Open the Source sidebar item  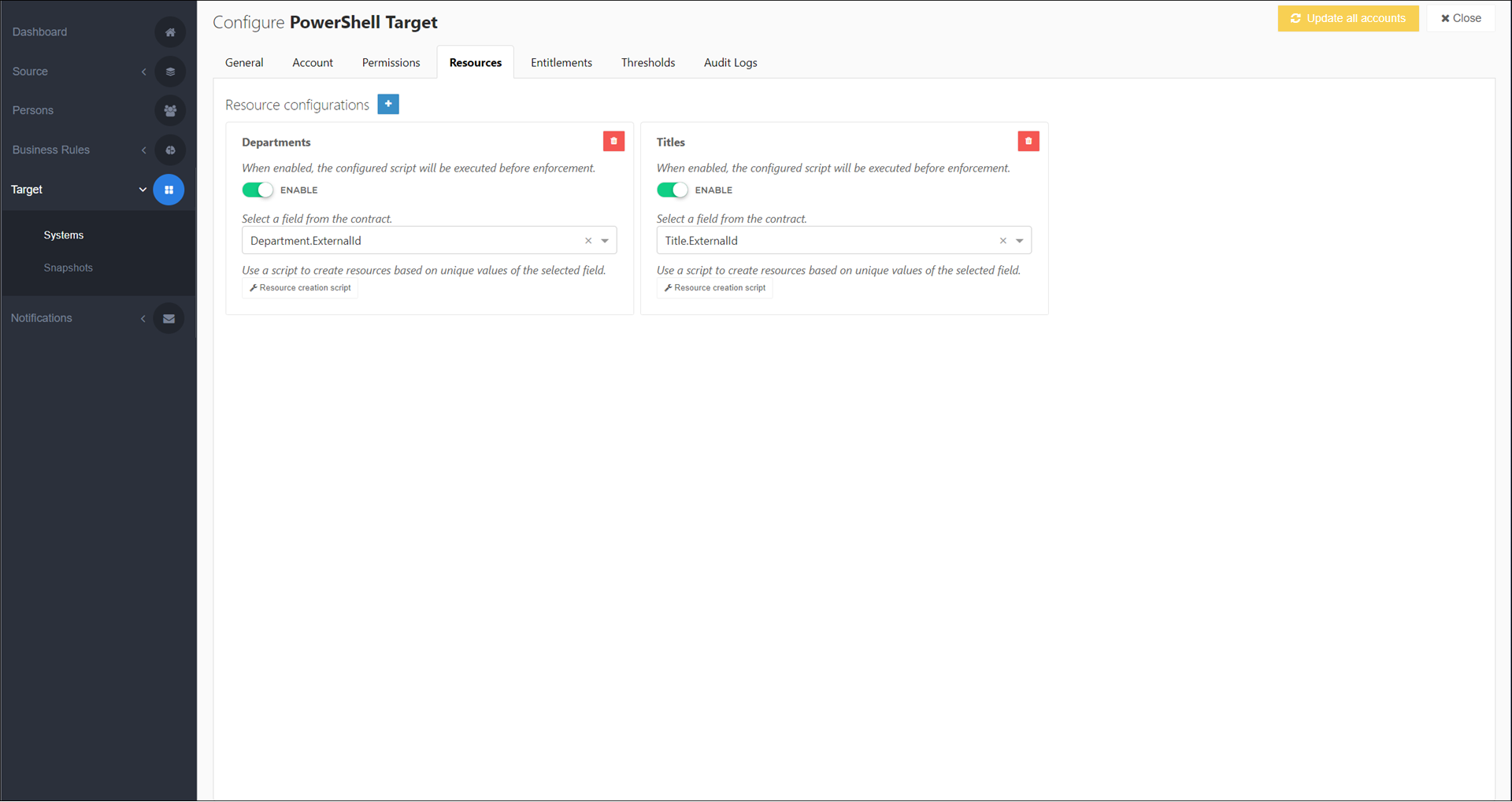30,72
